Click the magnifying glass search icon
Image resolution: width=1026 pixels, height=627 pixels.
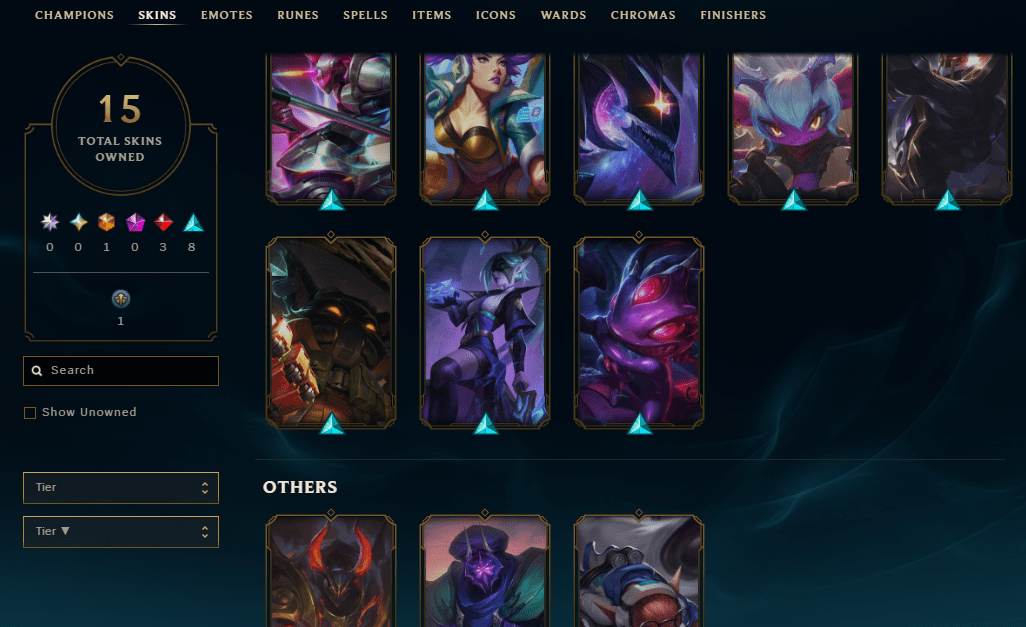37,370
